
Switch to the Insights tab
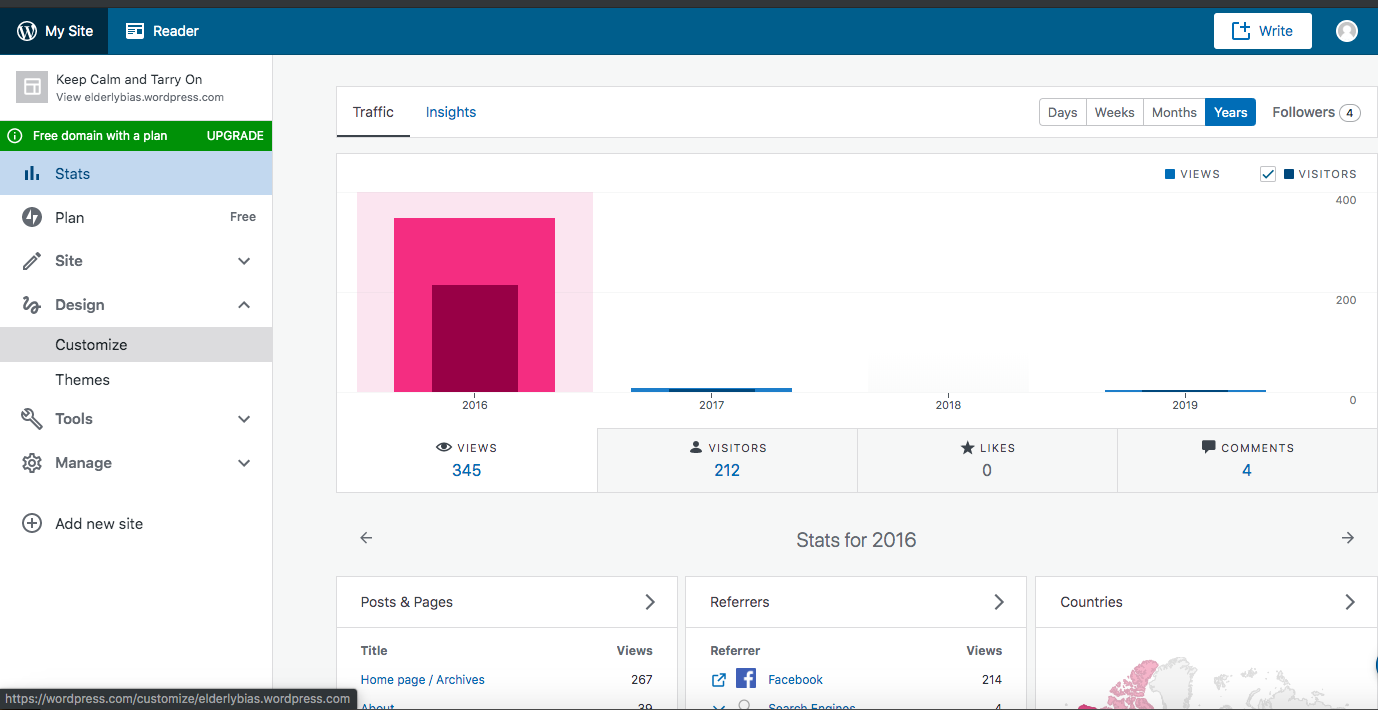pos(451,112)
